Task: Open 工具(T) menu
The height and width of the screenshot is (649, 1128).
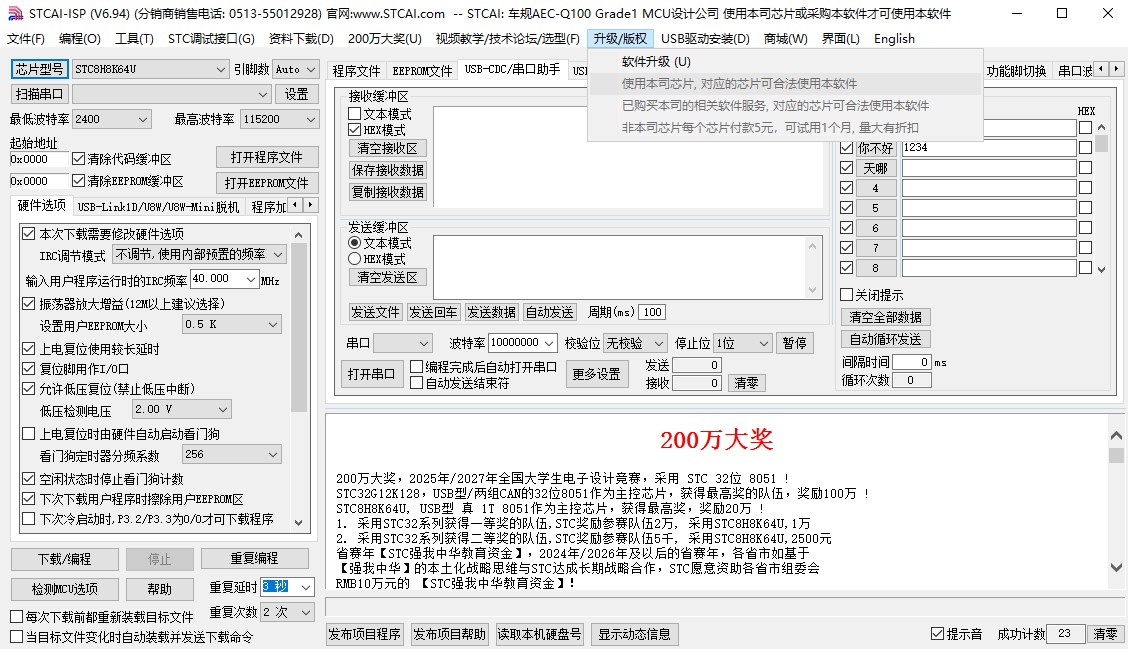Action: click(135, 39)
